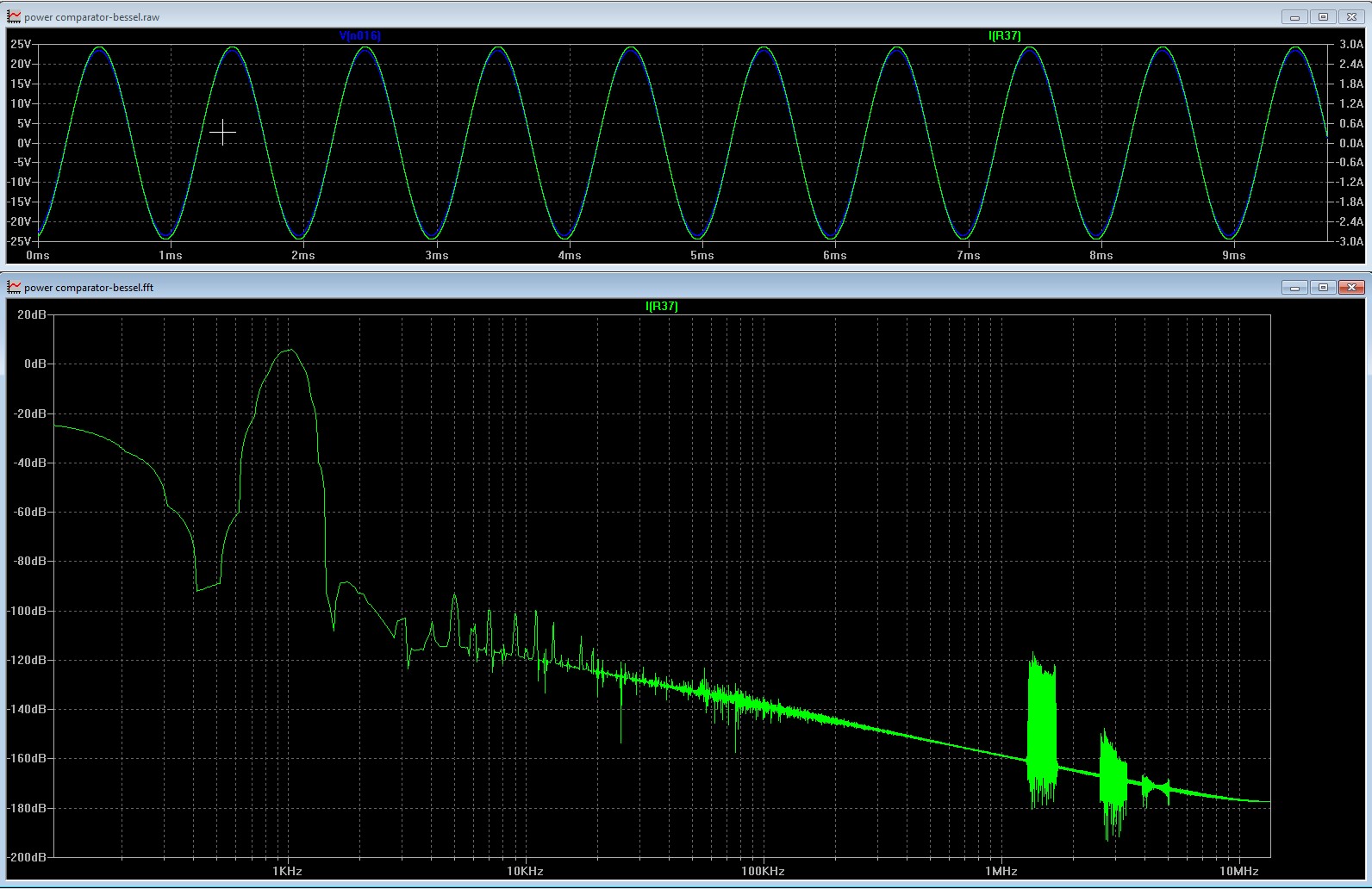
Task: Click the 0ms label on the time axis
Action: 38,256
